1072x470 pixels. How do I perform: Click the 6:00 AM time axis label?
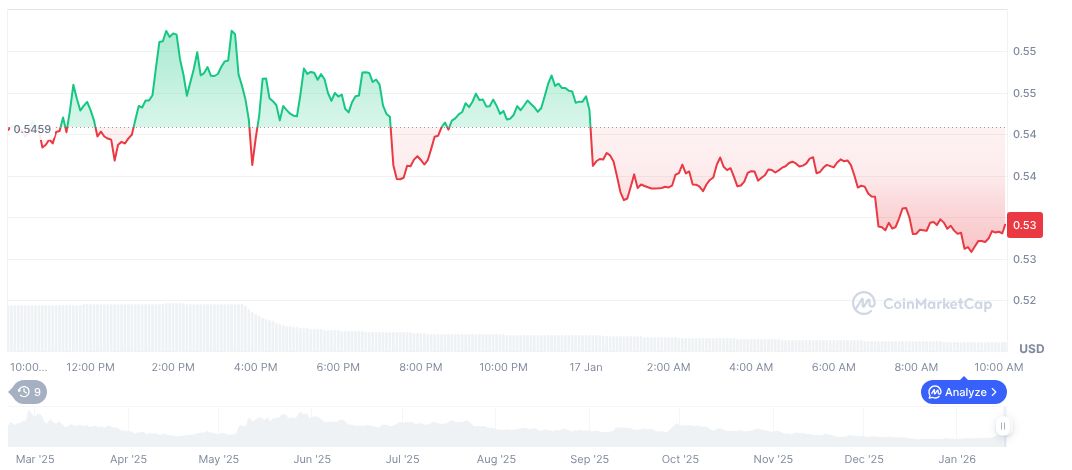click(833, 367)
